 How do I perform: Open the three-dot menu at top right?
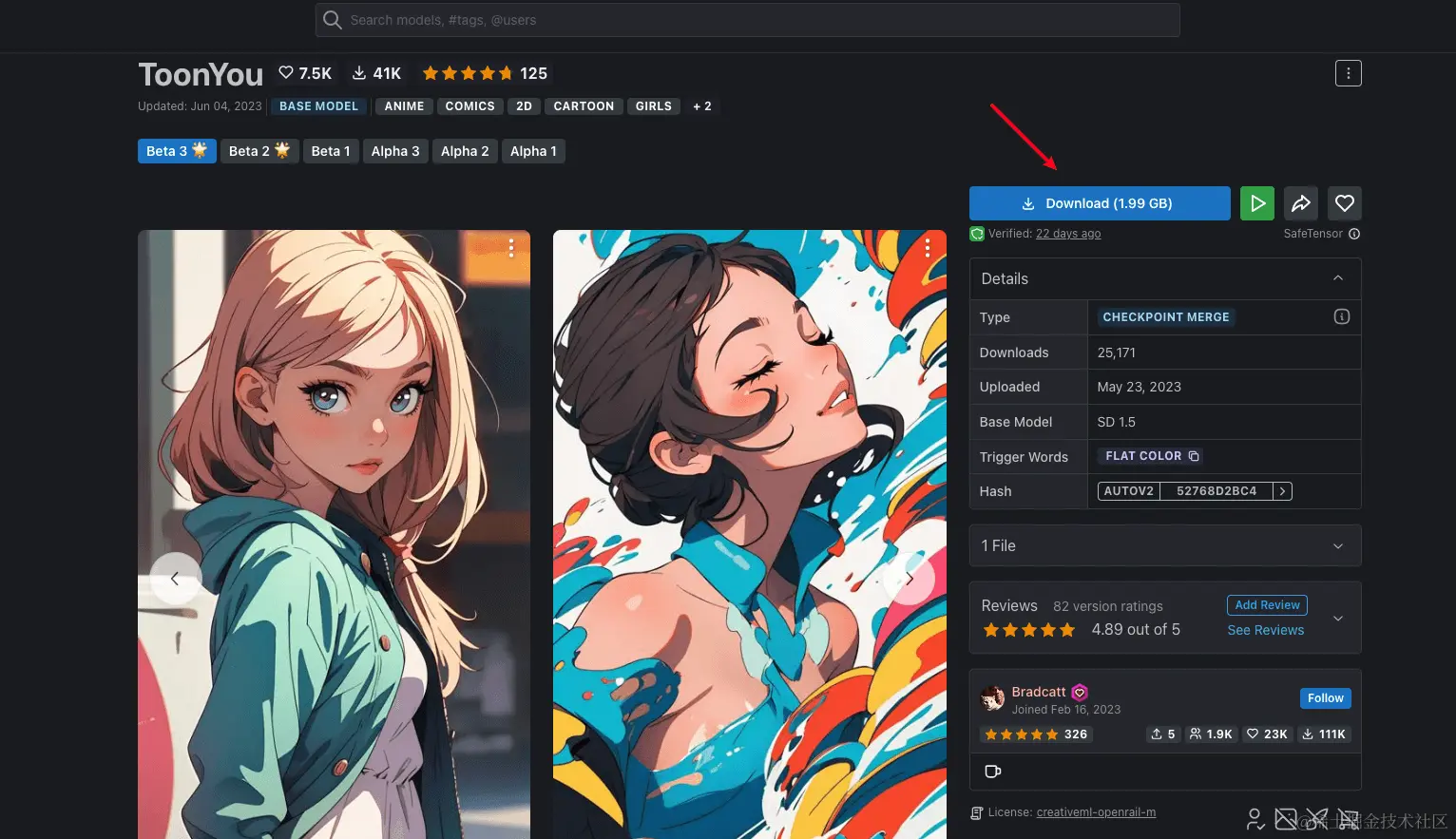[1348, 73]
